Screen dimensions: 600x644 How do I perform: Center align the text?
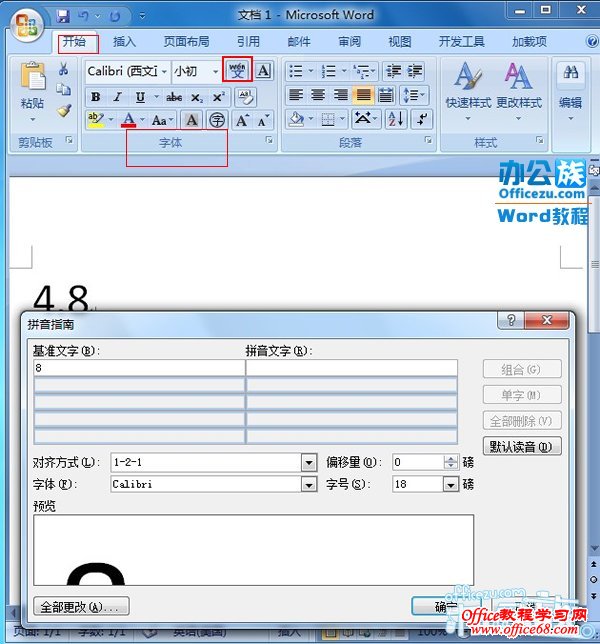click(x=318, y=95)
